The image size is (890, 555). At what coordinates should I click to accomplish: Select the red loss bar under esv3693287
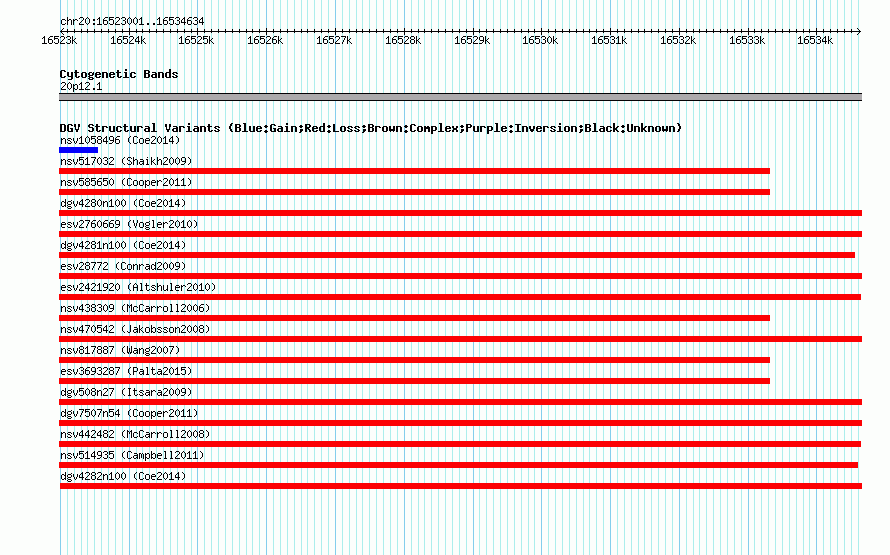tap(414, 381)
